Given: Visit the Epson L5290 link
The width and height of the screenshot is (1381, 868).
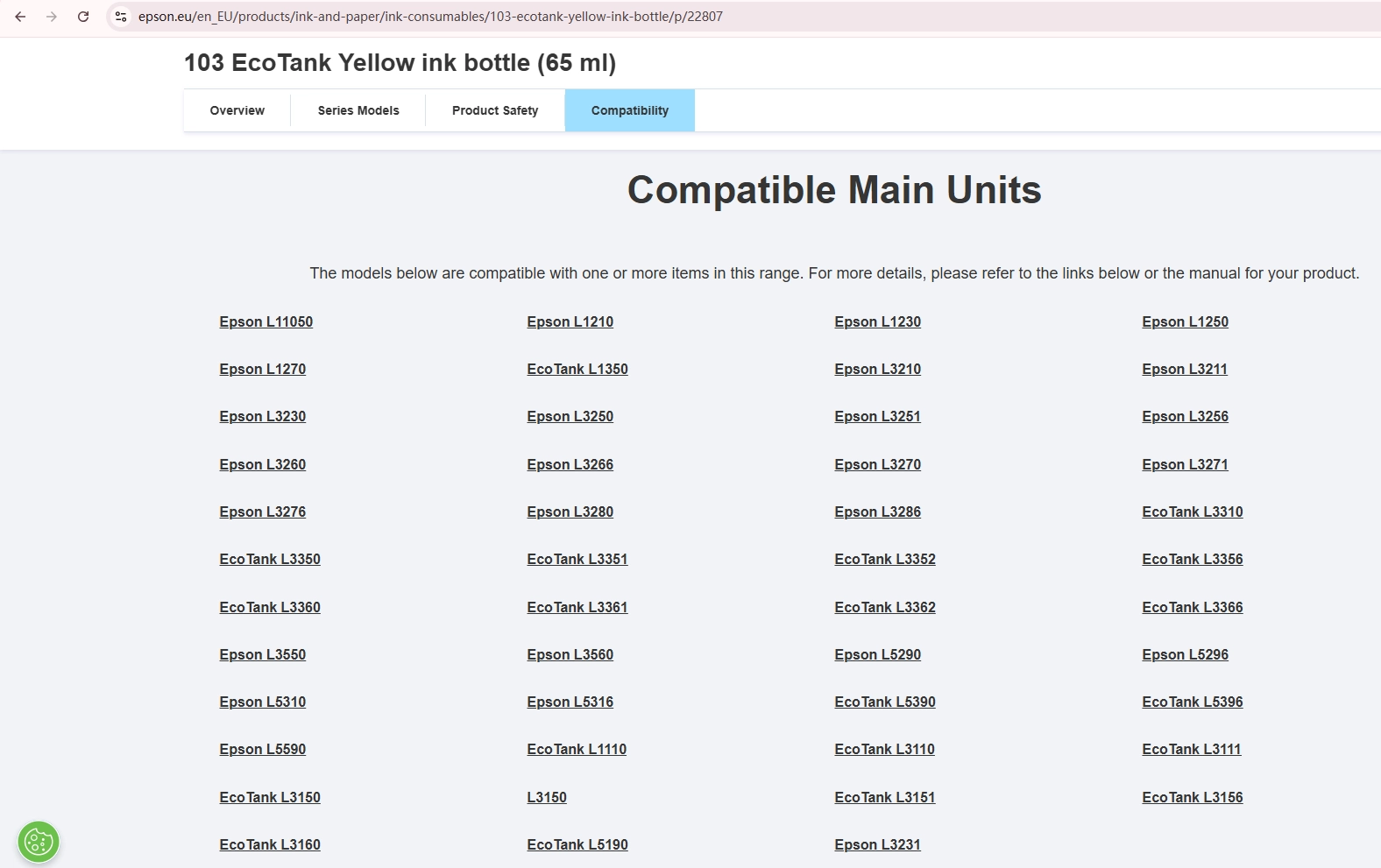Looking at the screenshot, I should click(877, 654).
